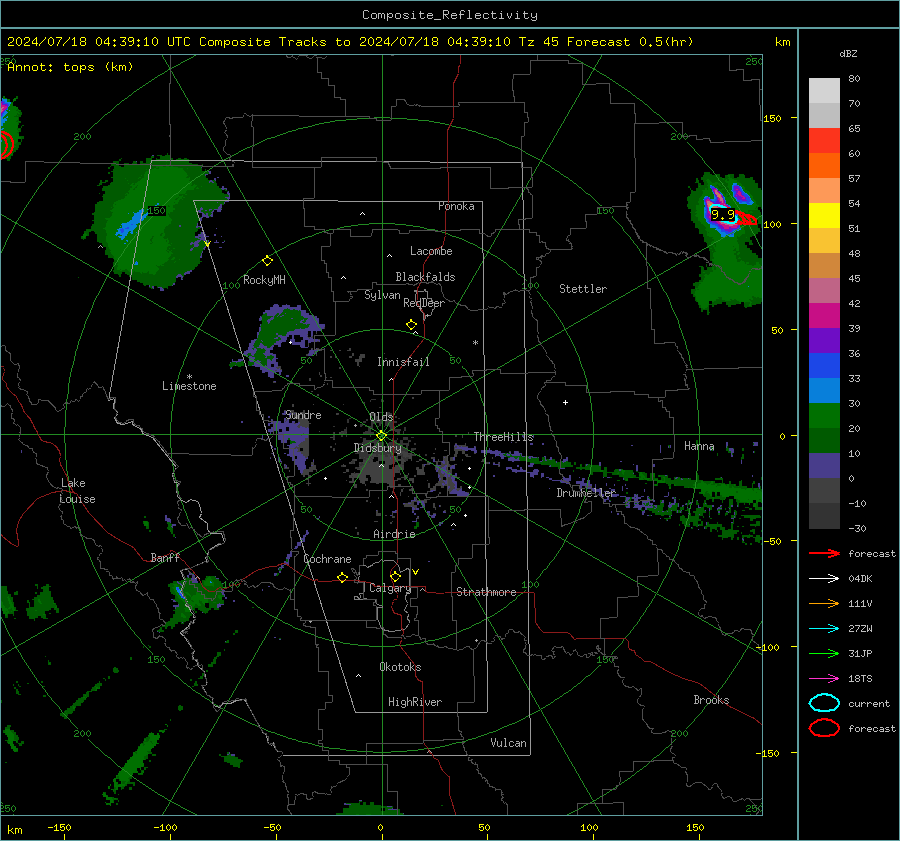The image size is (900, 841).
Task: Click the Innisfail city label
Action: (403, 362)
